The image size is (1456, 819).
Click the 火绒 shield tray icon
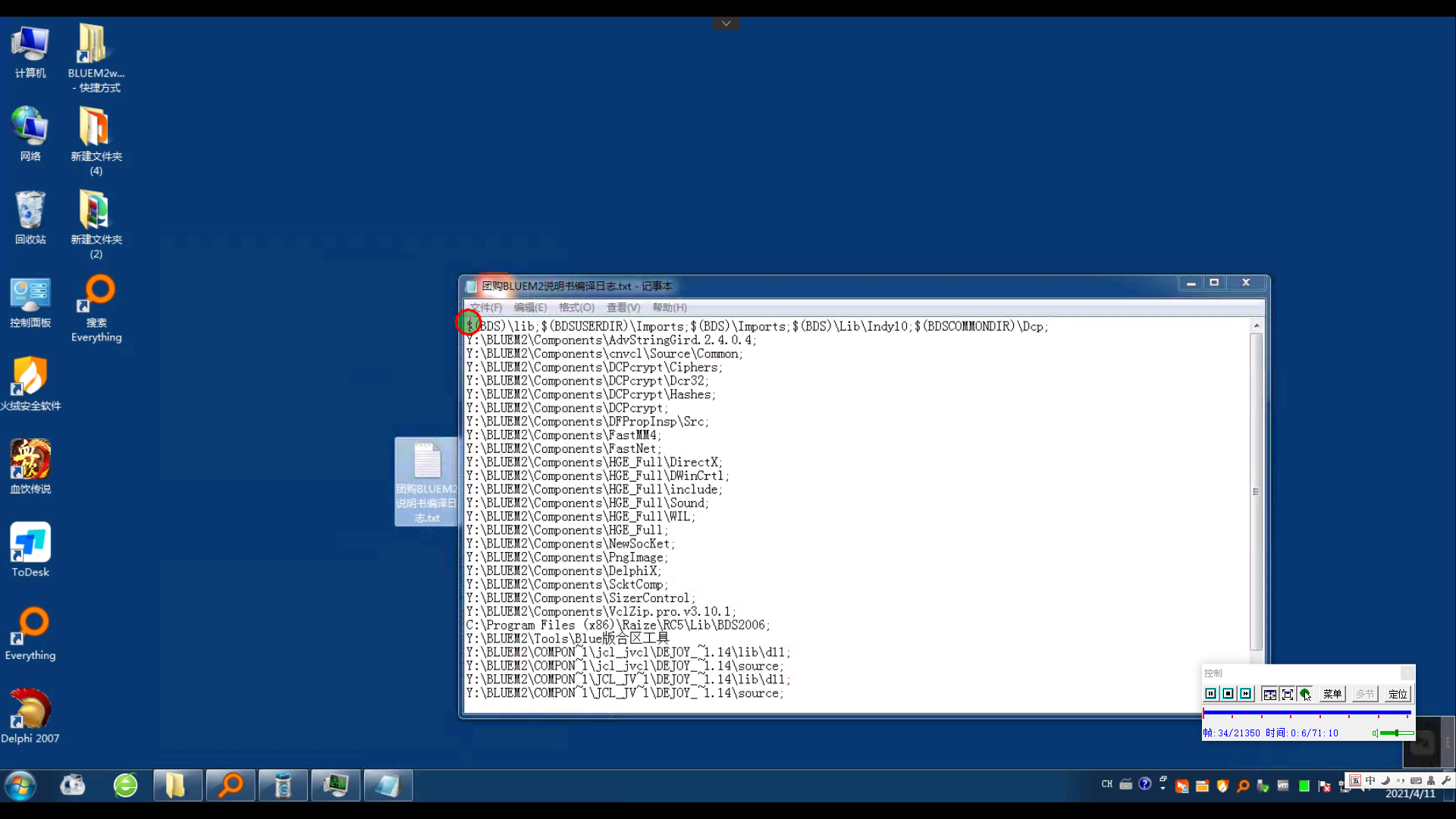[x=1222, y=786]
